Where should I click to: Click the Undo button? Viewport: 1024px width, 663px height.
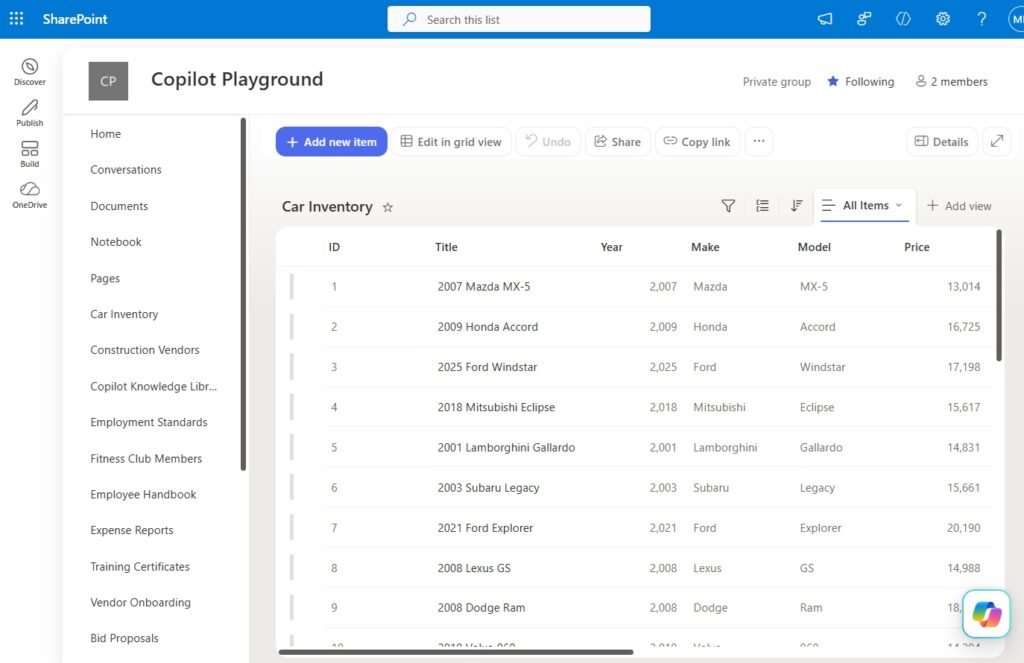[x=548, y=142]
